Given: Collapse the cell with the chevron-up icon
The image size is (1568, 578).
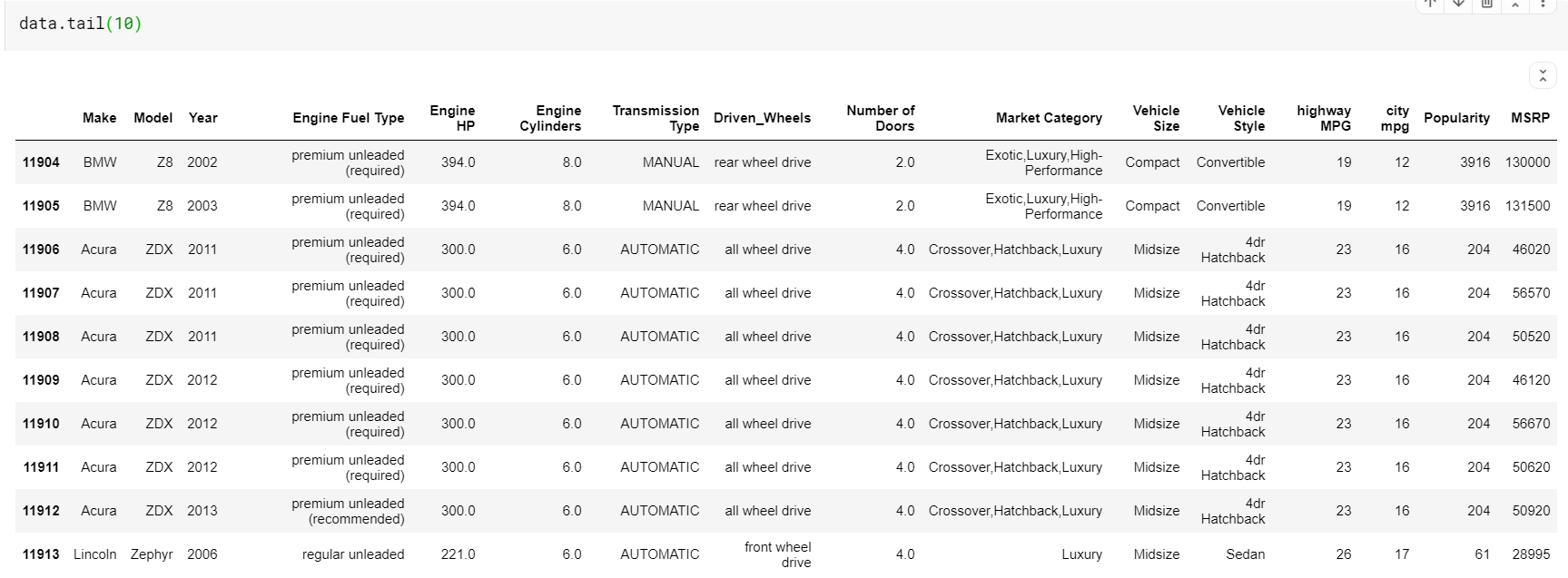Looking at the screenshot, I should point(1515,5).
